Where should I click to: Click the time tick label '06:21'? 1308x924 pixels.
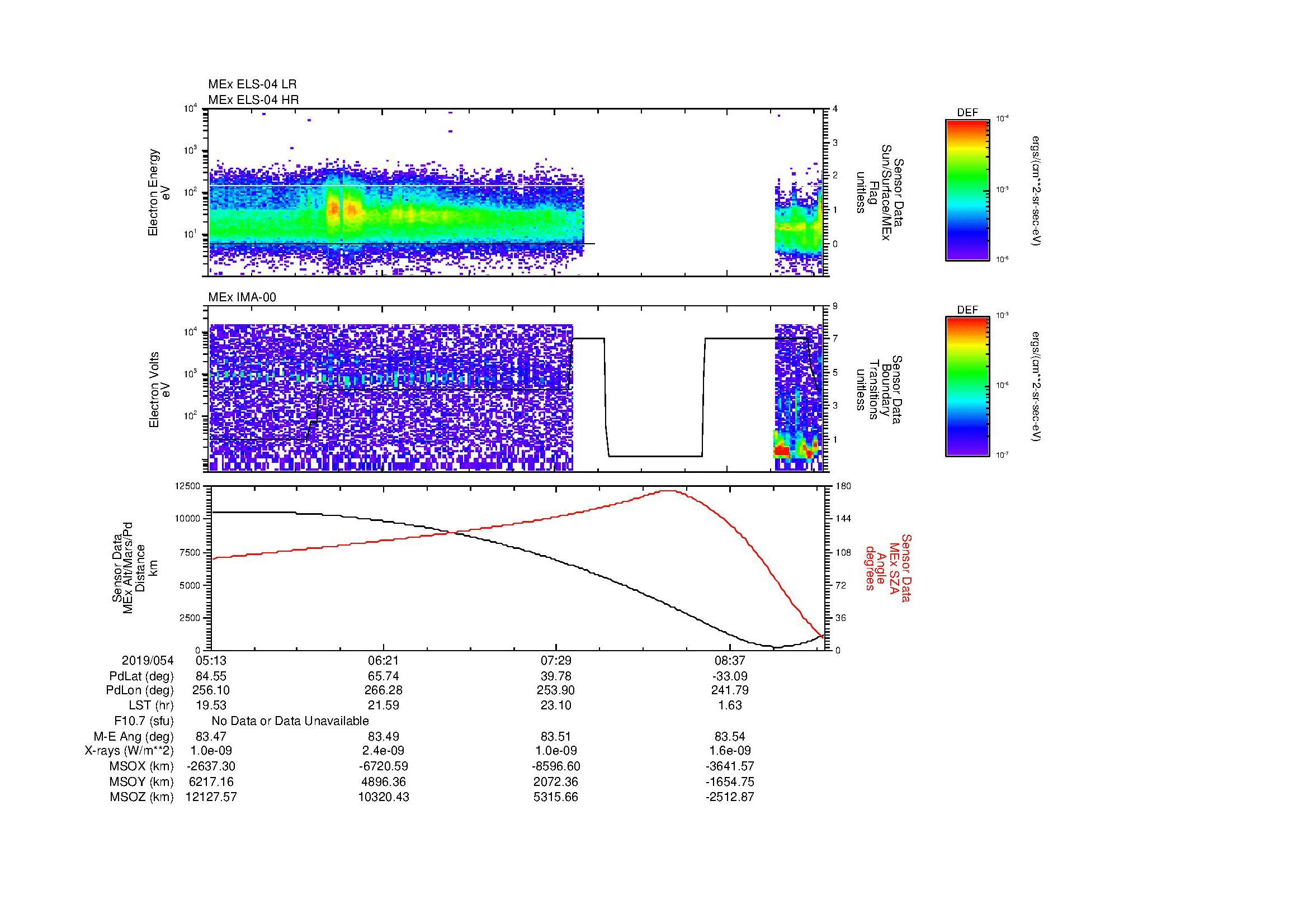coord(384,660)
